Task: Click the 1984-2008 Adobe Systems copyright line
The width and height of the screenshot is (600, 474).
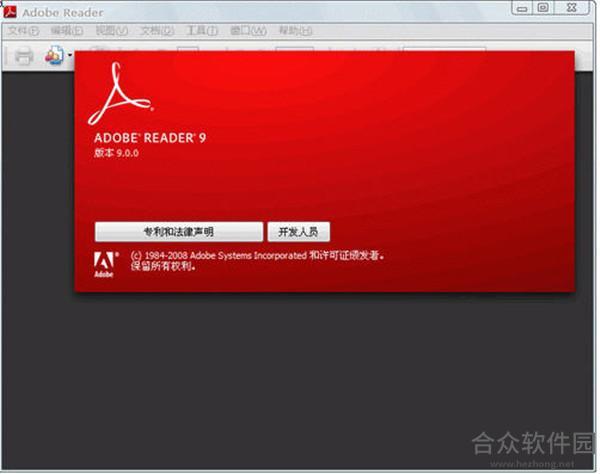Action: click(x=257, y=255)
